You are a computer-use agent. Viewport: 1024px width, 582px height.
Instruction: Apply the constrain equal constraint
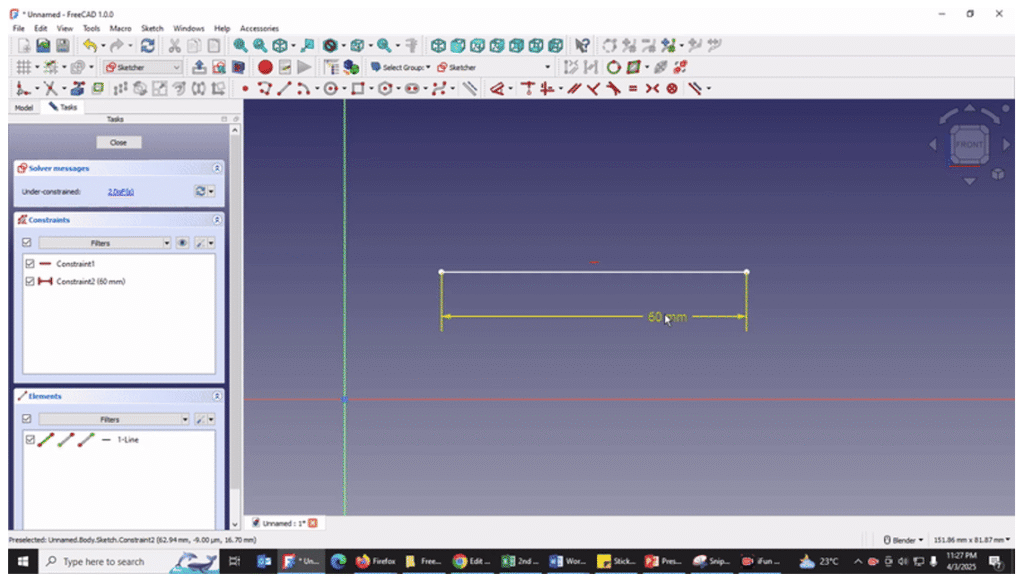(634, 89)
